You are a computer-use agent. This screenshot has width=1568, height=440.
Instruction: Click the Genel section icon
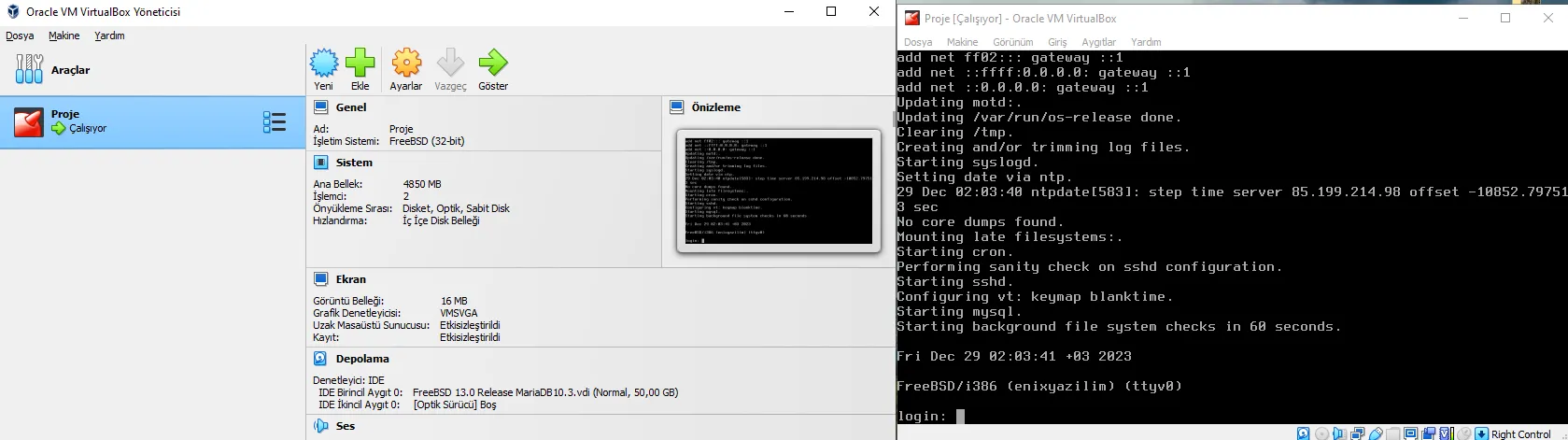point(320,107)
